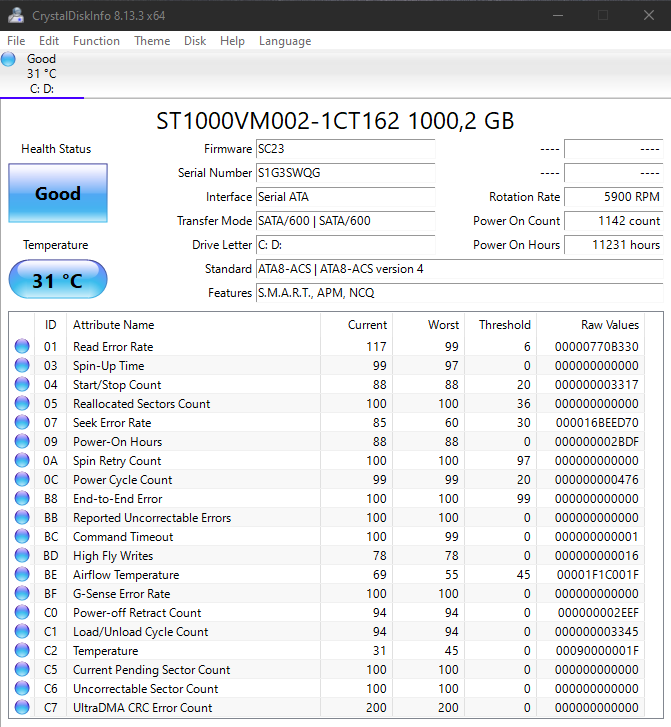
Task: Open the Disk menu
Action: 195,41
